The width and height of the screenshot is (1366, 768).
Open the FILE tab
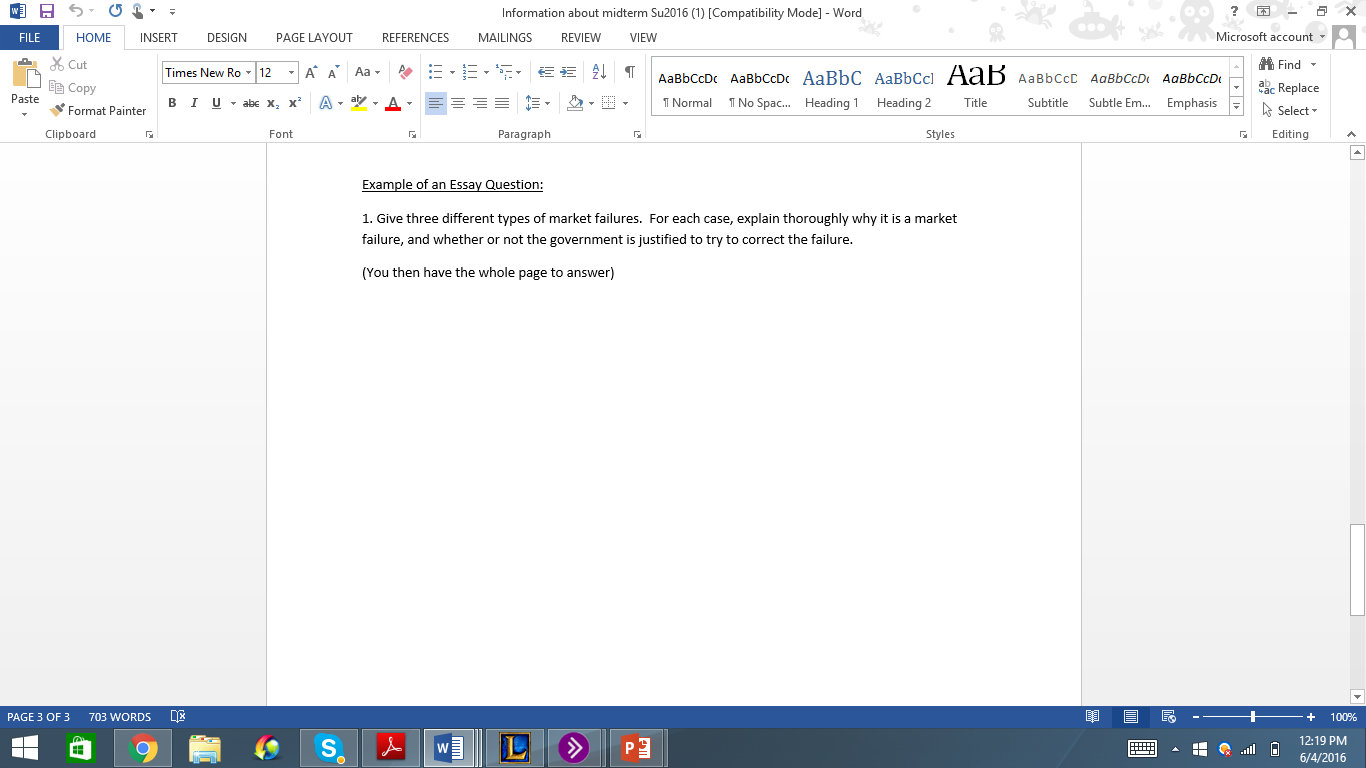tap(30, 38)
